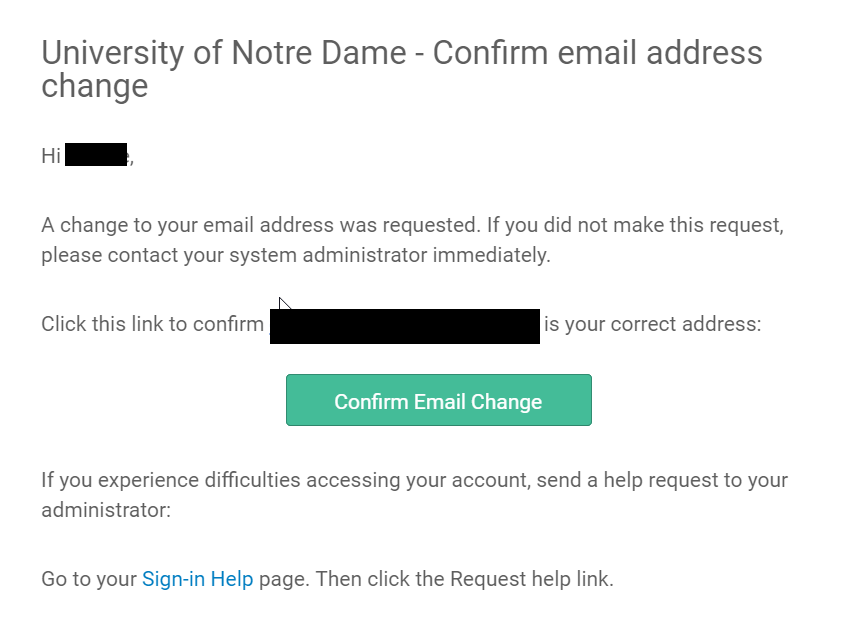The width and height of the screenshot is (868, 619).
Task: Click the green Confirm Email Change button
Action: (x=438, y=400)
